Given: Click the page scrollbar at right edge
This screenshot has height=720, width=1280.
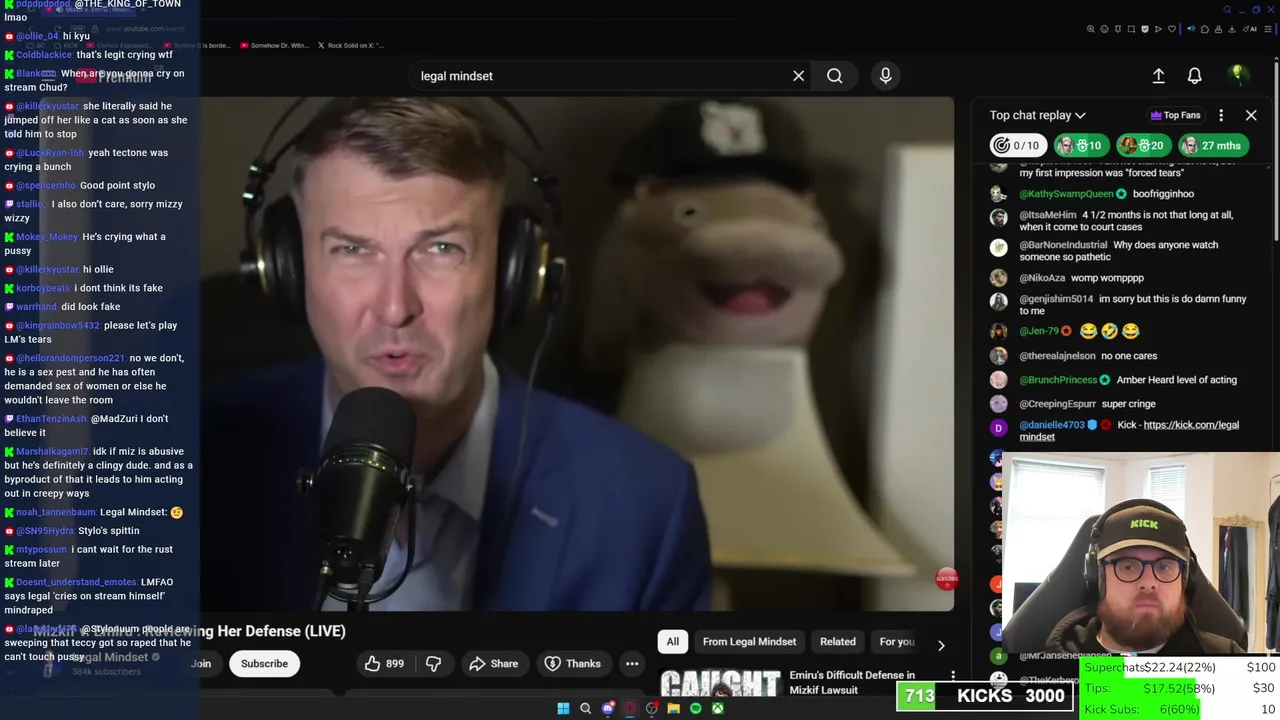Looking at the screenshot, I should coord(1276,150).
